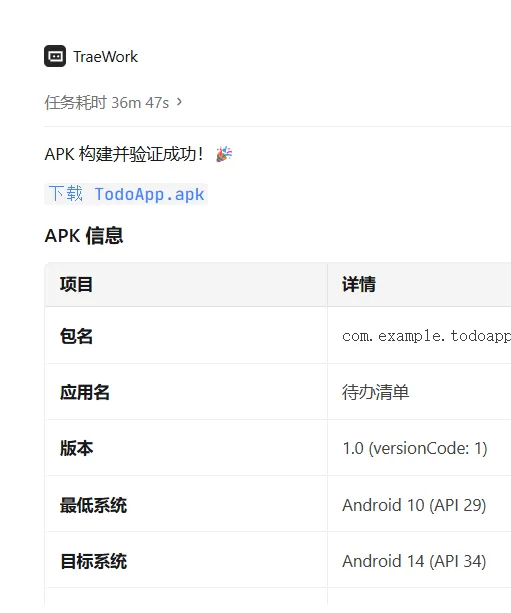
Task: Select the 版本 row label
Action: (x=77, y=448)
